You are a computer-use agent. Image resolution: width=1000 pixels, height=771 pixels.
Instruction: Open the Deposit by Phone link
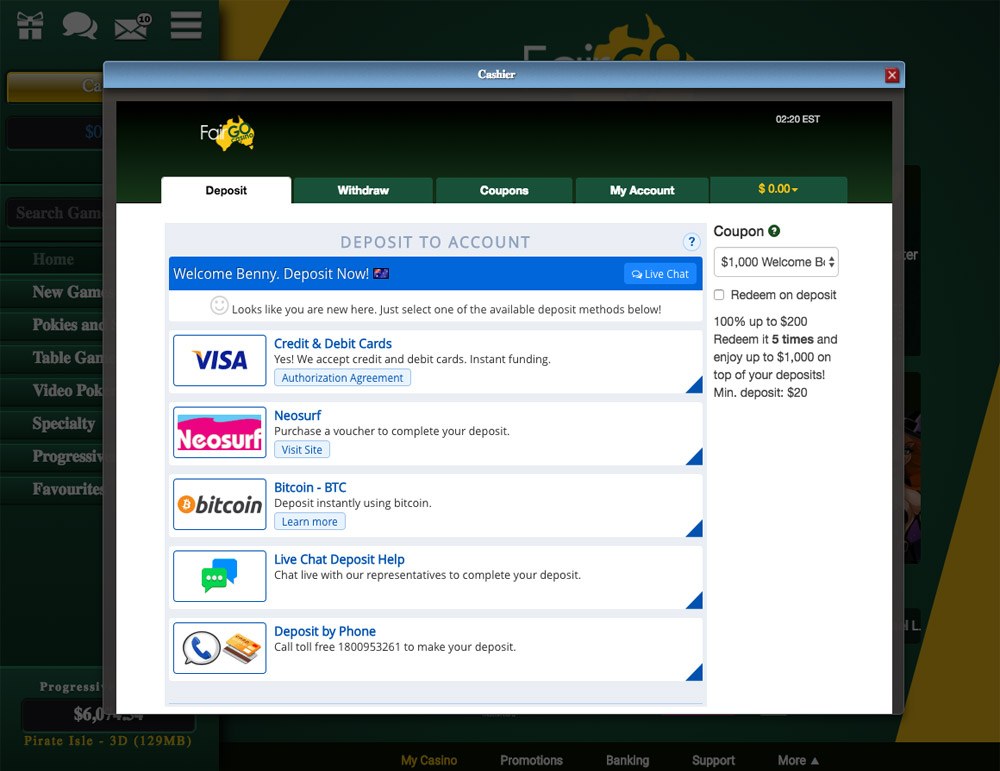(x=325, y=631)
